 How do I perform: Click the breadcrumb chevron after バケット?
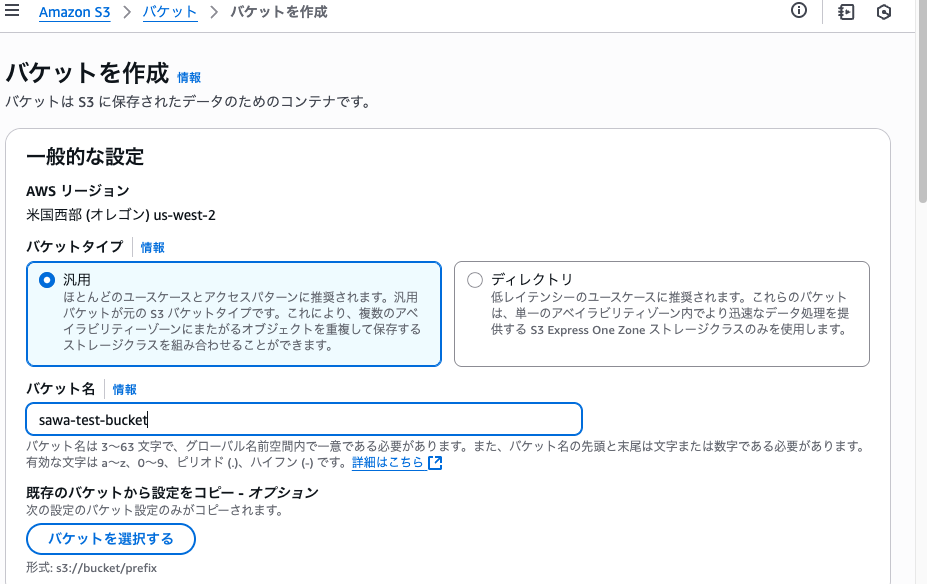click(214, 12)
